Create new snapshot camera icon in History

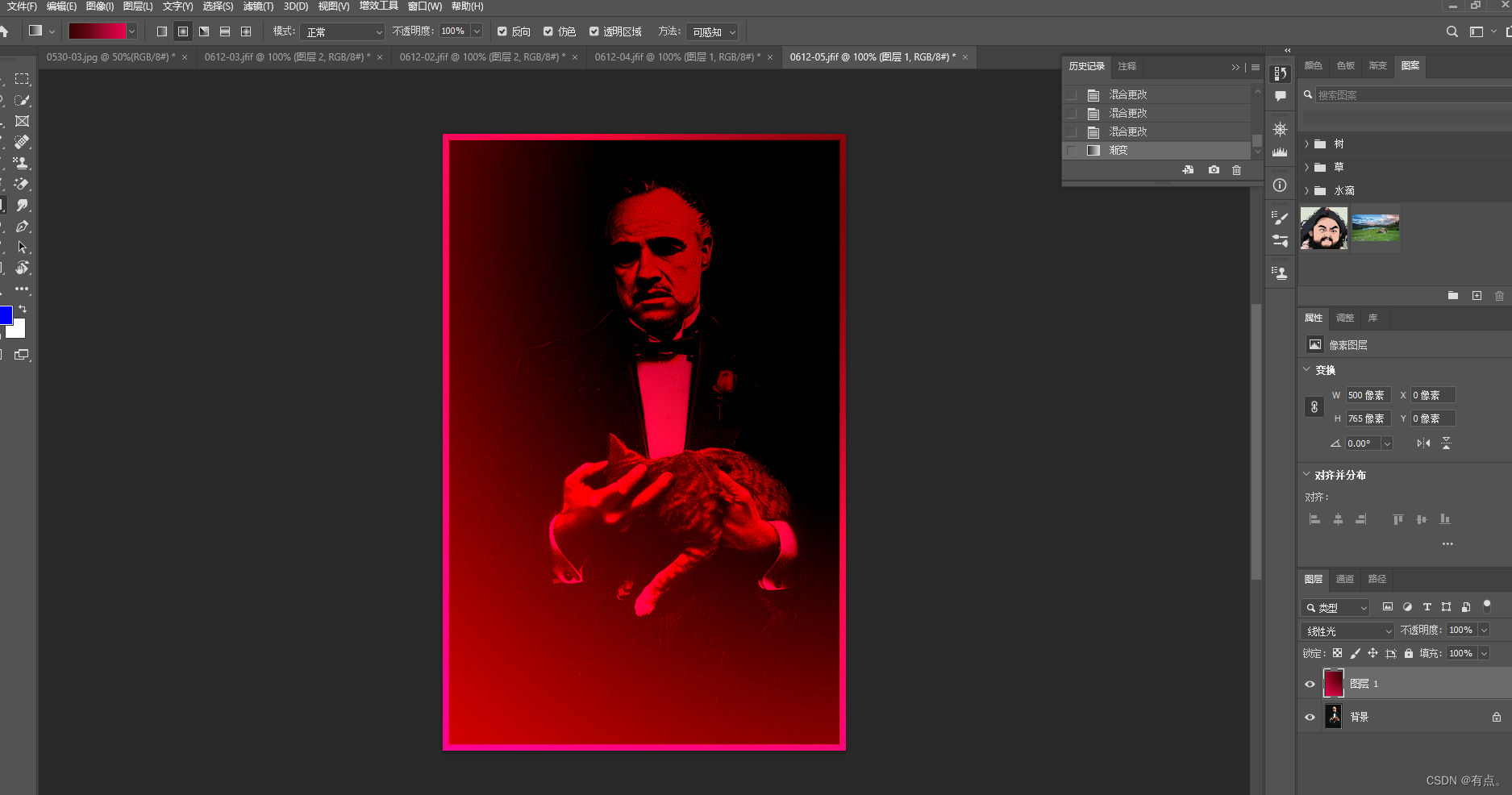[1214, 170]
